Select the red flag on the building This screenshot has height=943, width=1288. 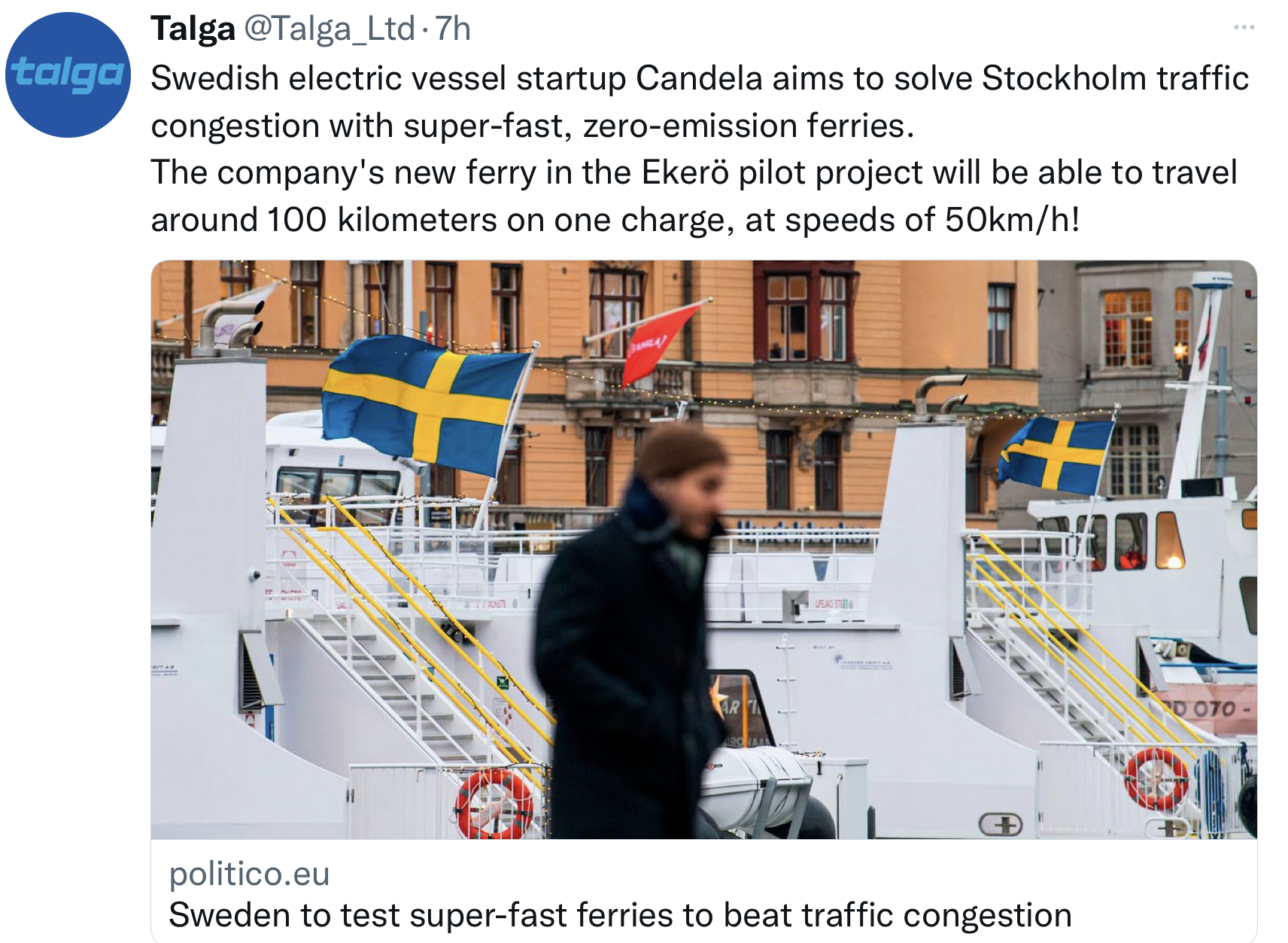(658, 344)
